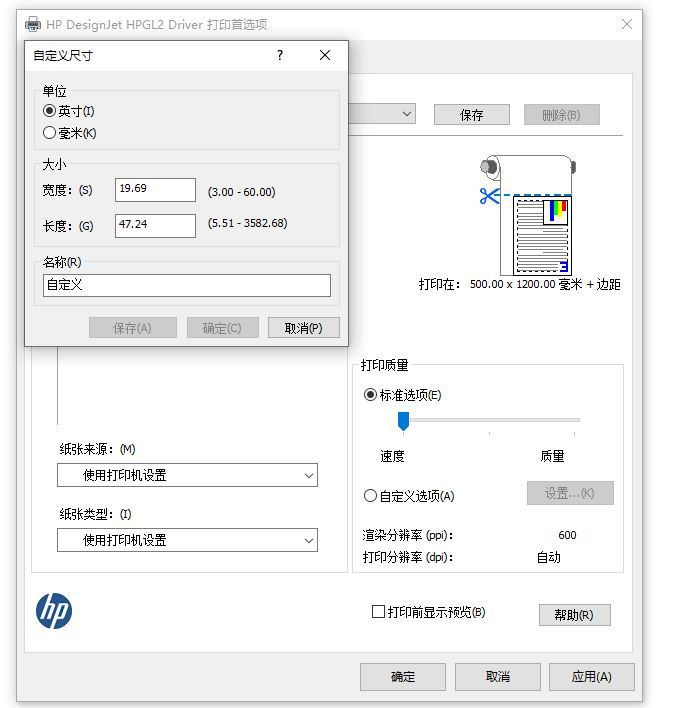Click the HP logo
This screenshot has height=708, width=676.
54,611
